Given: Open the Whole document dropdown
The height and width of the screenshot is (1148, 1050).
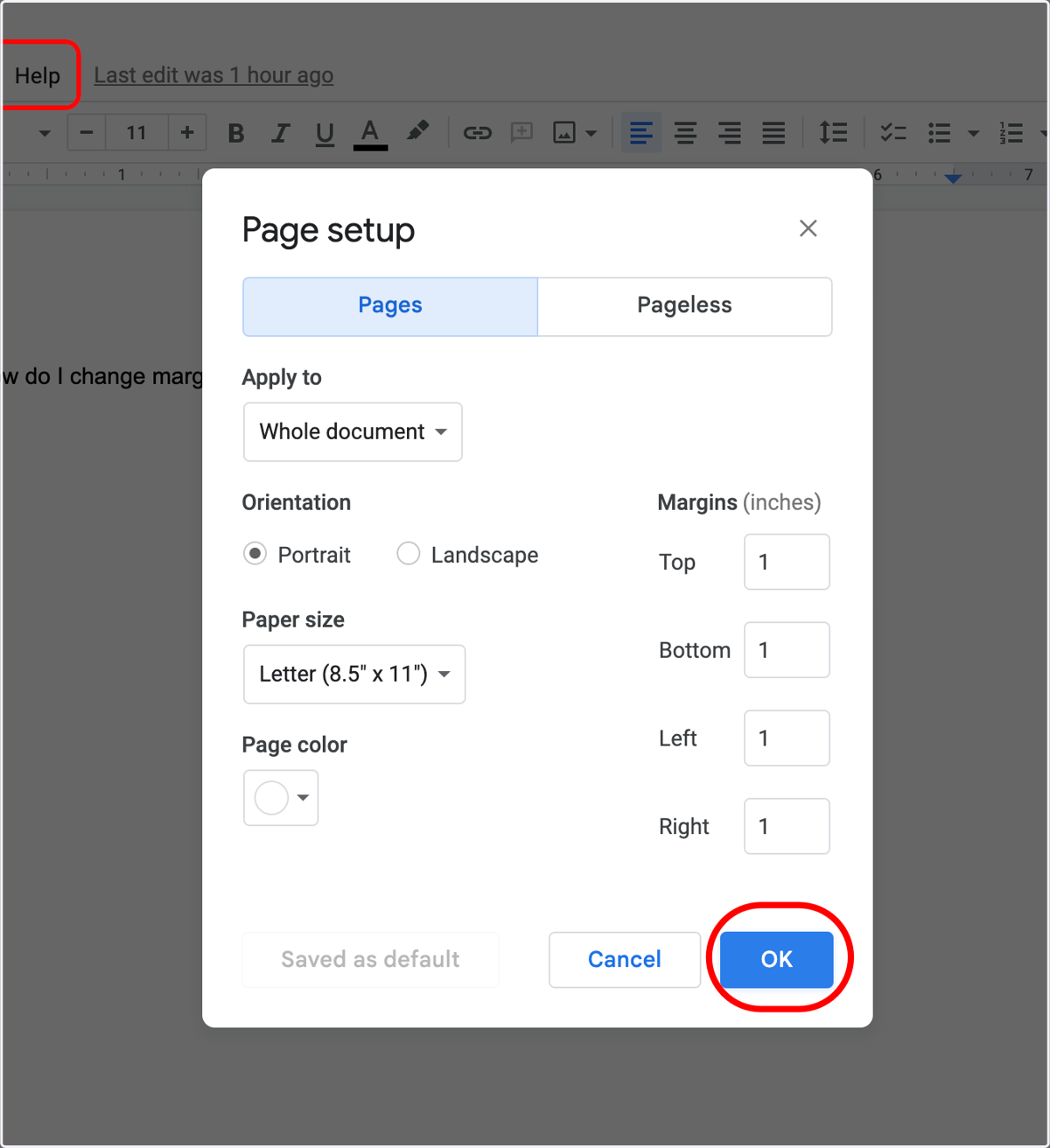Looking at the screenshot, I should (353, 431).
